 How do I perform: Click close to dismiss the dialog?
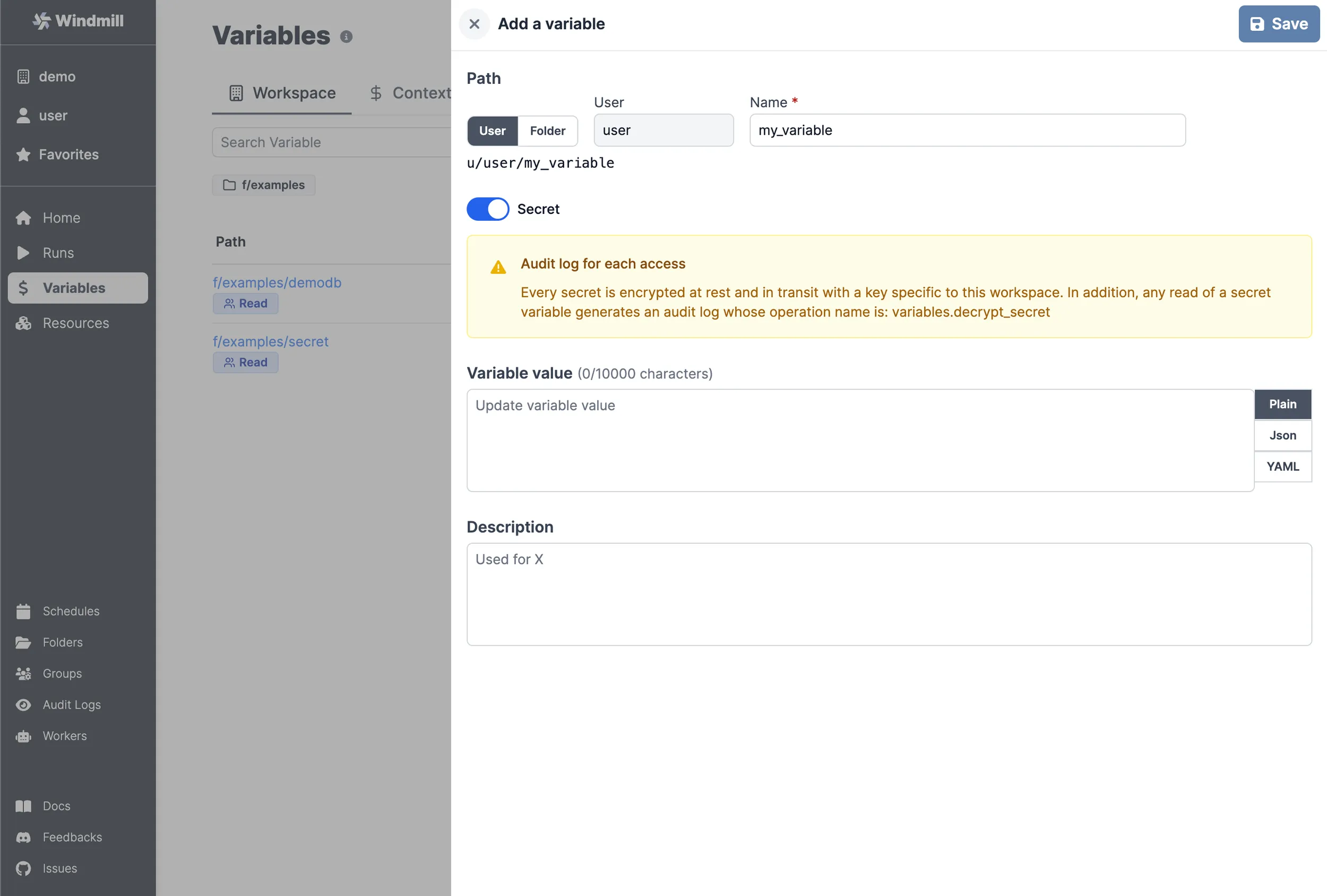click(x=474, y=24)
